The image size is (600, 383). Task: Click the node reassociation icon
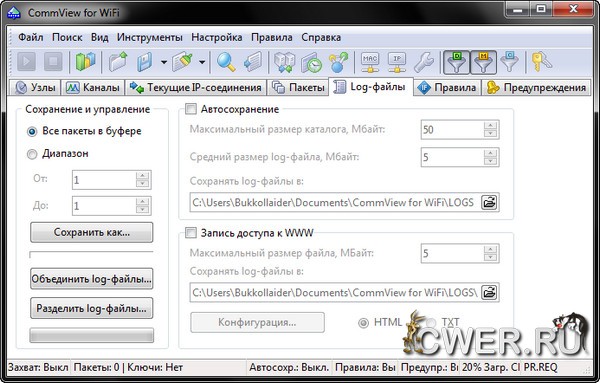[x=339, y=62]
